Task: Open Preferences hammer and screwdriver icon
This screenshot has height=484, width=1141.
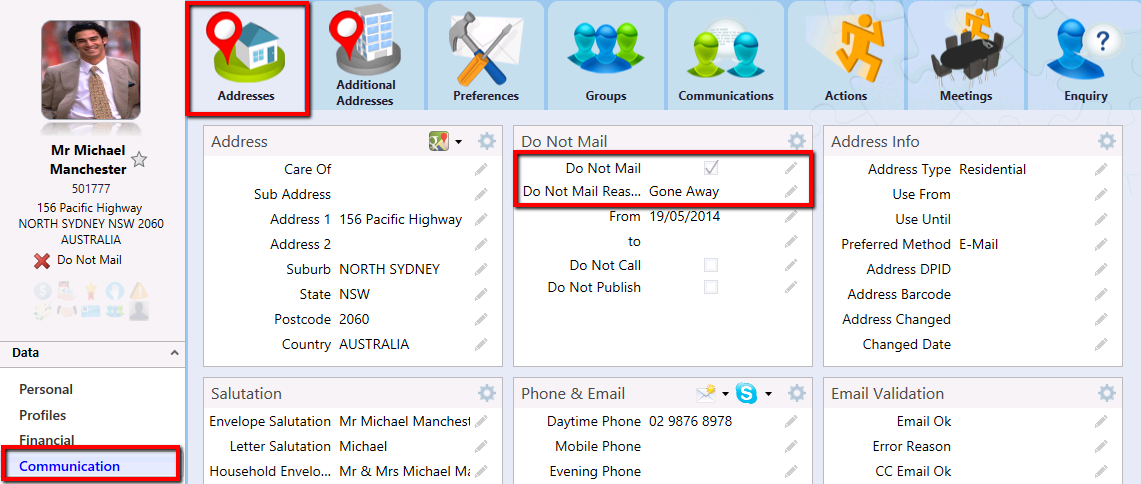Action: [486, 55]
